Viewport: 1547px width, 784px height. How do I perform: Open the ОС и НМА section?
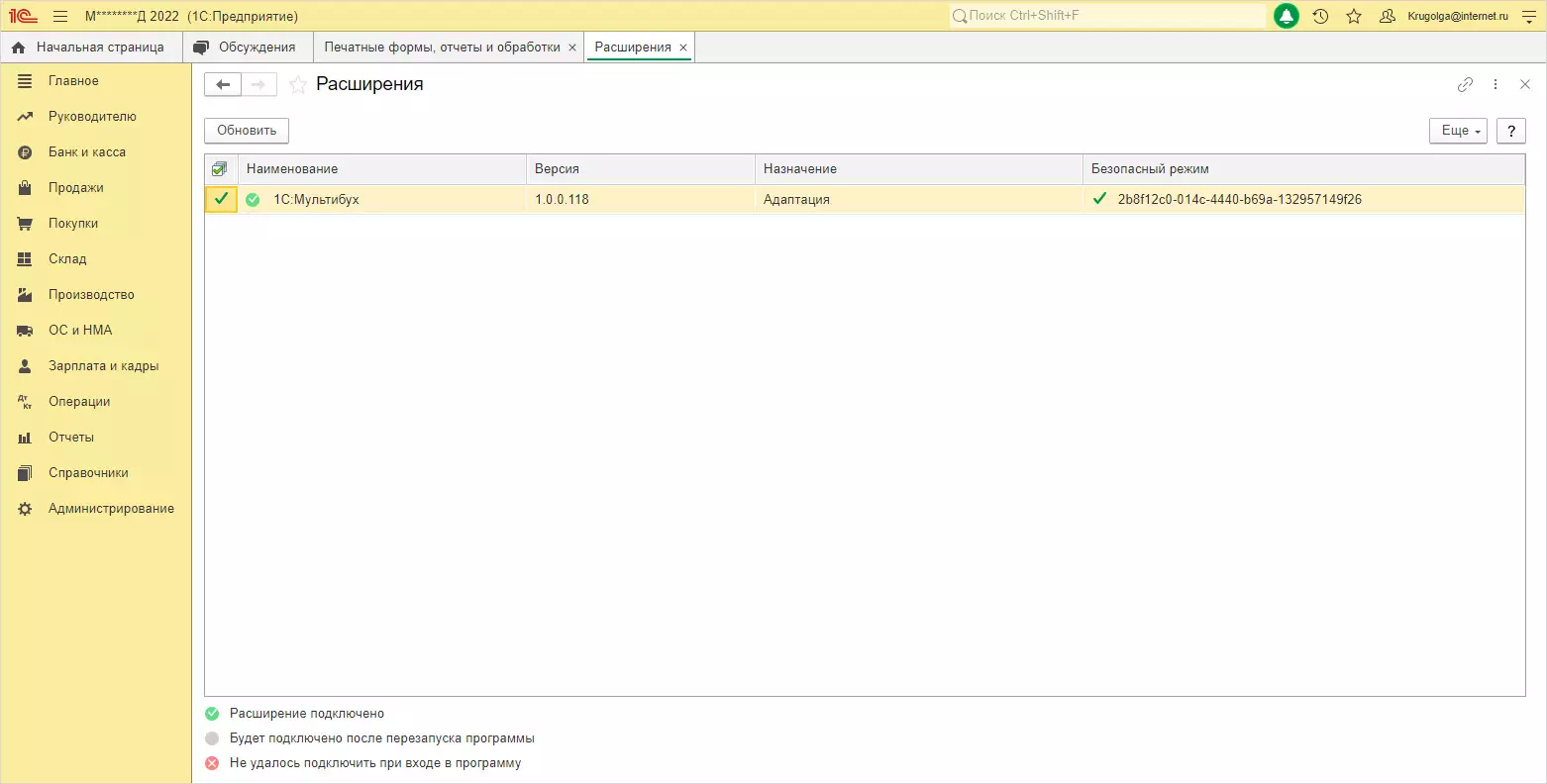tap(96, 331)
